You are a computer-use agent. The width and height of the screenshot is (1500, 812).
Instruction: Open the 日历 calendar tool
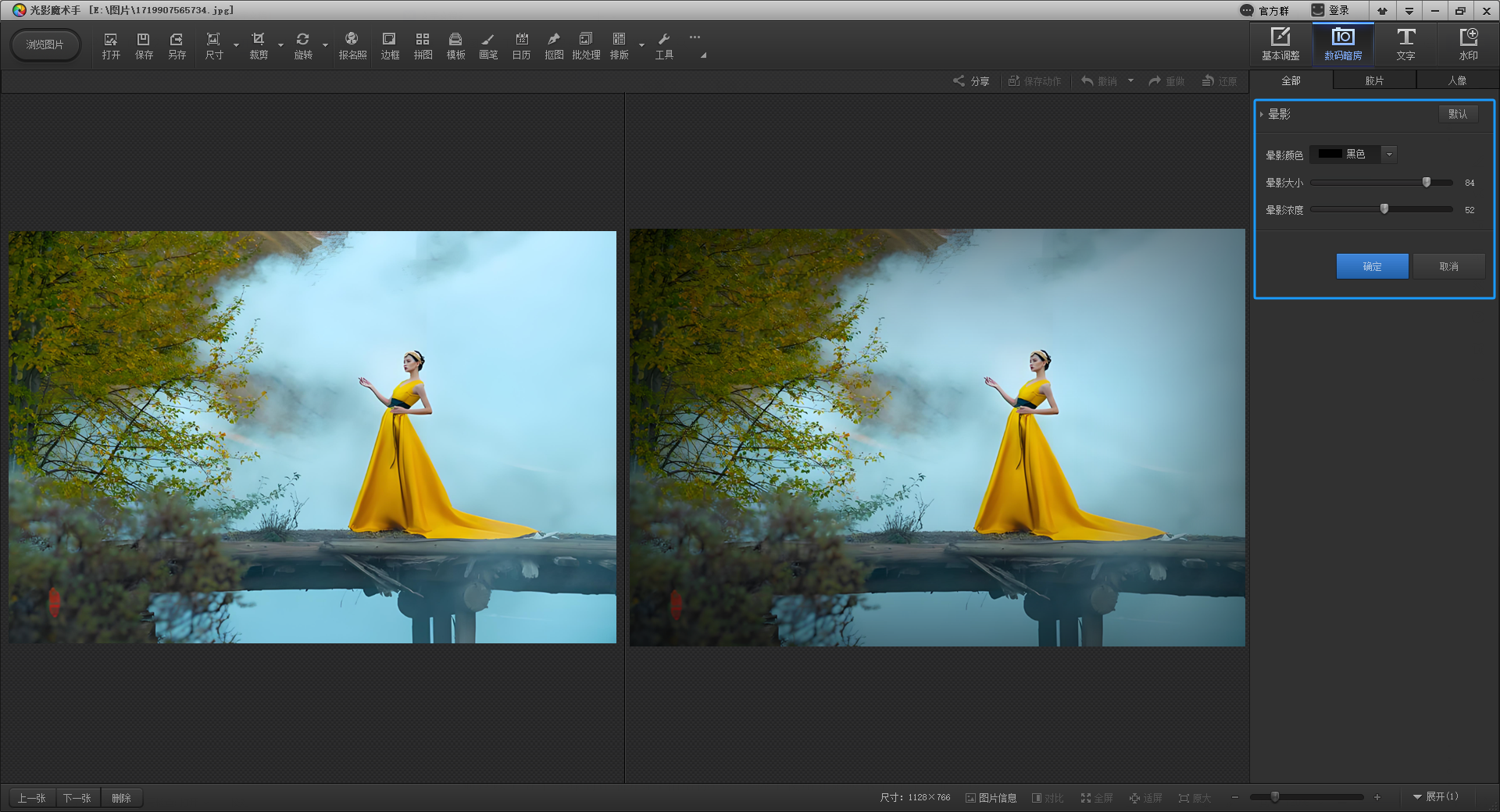(521, 45)
